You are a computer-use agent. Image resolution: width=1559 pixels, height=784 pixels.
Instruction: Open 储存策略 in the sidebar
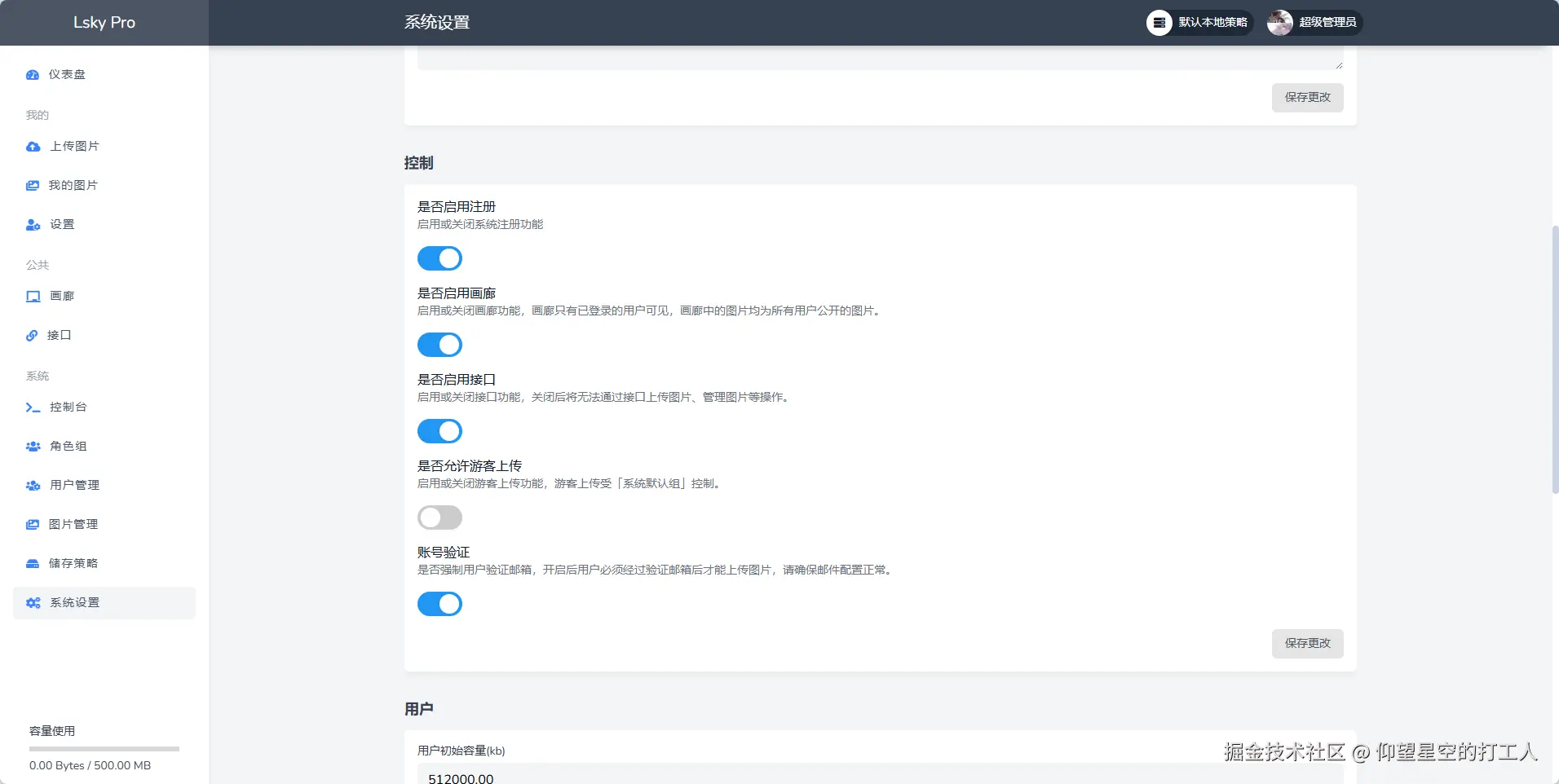104,564
